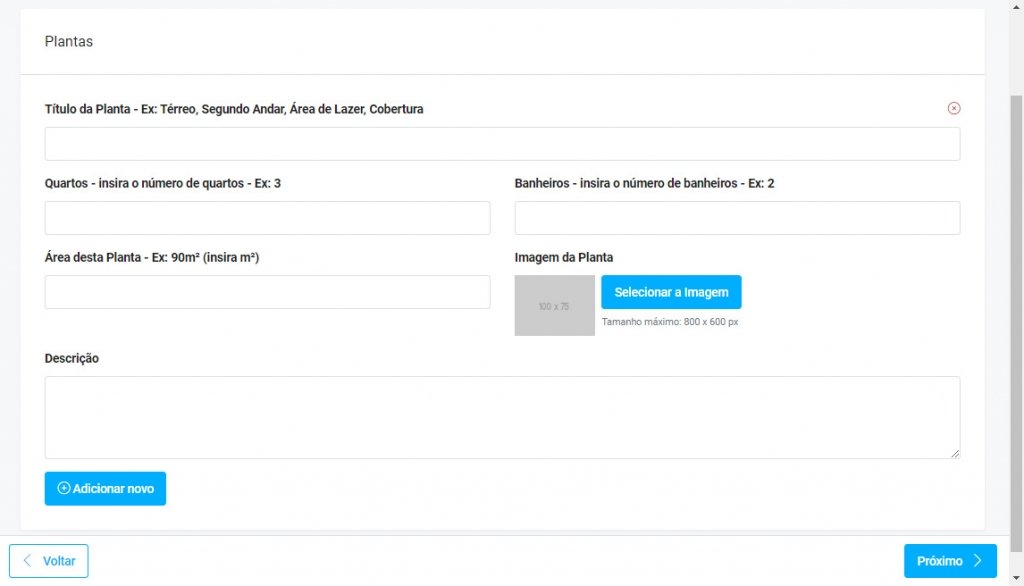The image size is (1024, 586).
Task: Select the Banheiros input box
Action: 737,218
